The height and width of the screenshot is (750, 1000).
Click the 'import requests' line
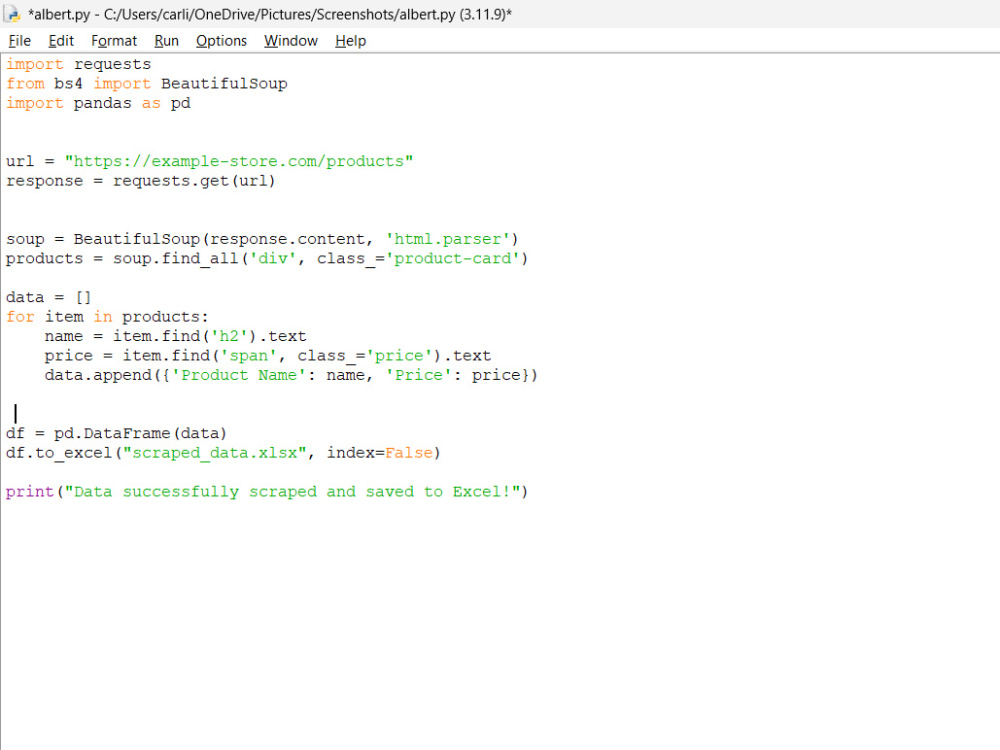click(x=78, y=64)
